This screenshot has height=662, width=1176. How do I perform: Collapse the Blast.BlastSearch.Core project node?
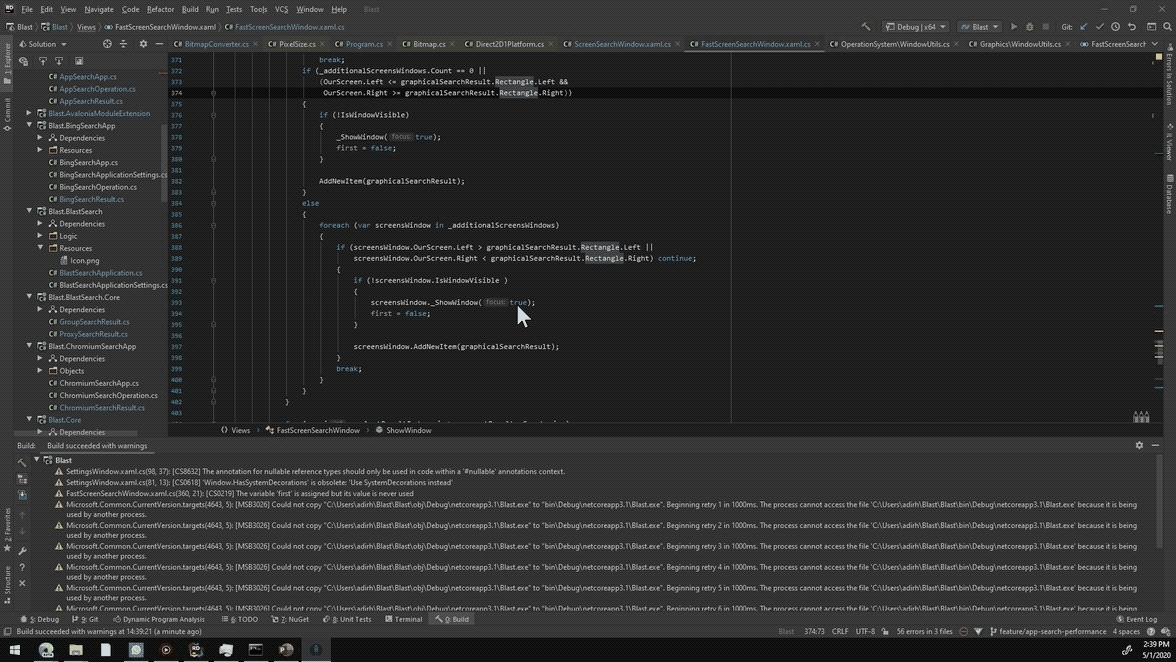[x=29, y=297]
